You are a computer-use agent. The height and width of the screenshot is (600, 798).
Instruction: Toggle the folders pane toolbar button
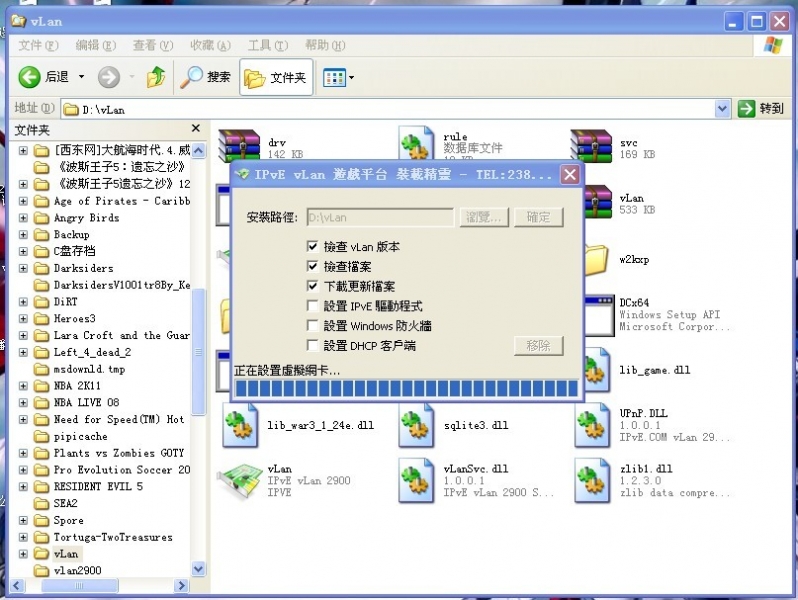coord(276,77)
